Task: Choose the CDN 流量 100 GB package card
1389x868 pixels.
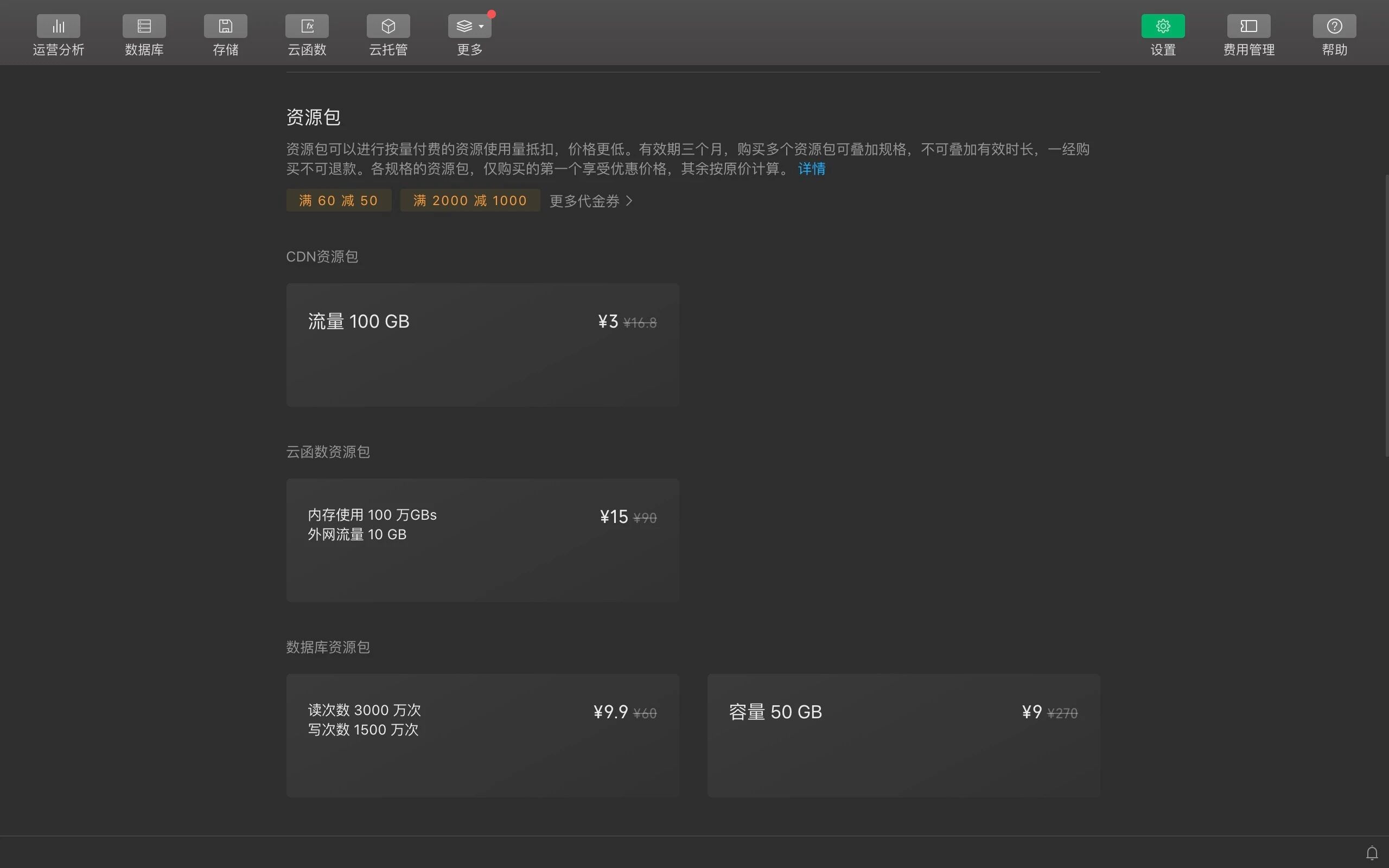Action: point(482,345)
